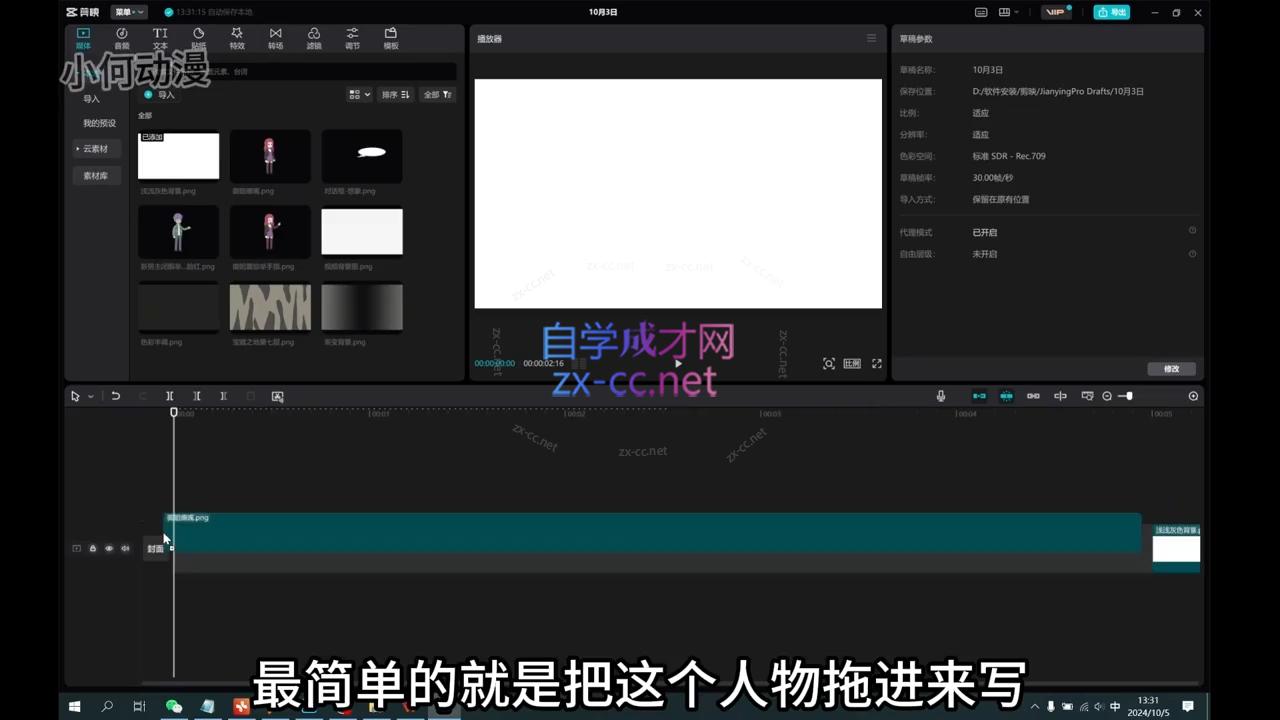This screenshot has width=1280, height=720.
Task: Choose the selection arrow tool in timeline toolbar
Action: point(75,396)
